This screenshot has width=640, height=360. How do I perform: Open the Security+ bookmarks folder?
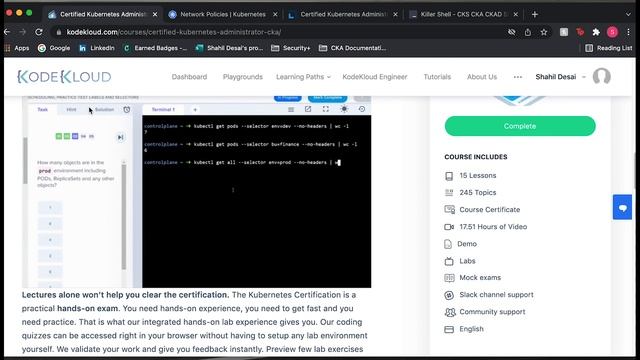(x=291, y=48)
